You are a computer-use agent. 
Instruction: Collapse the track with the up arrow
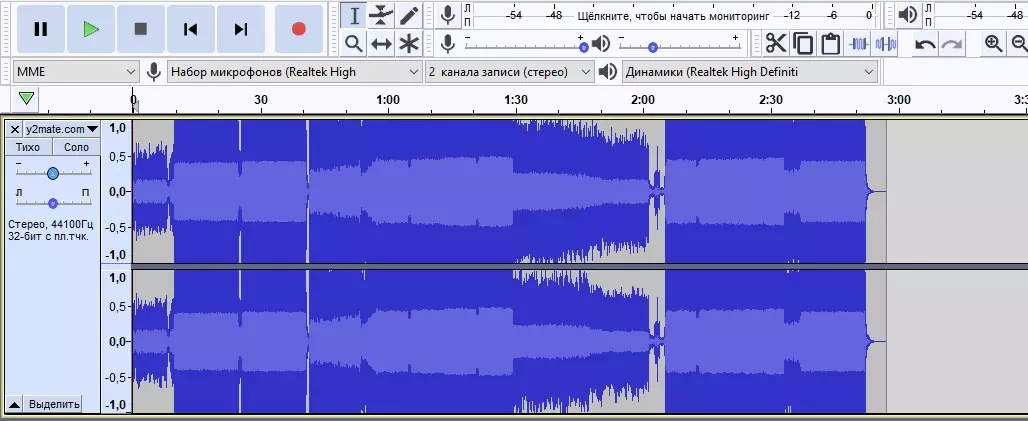14,404
